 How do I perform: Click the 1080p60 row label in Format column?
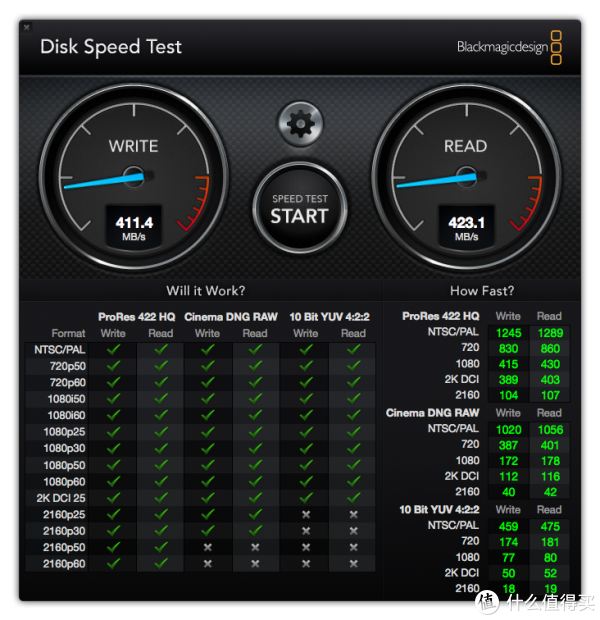[64, 481]
